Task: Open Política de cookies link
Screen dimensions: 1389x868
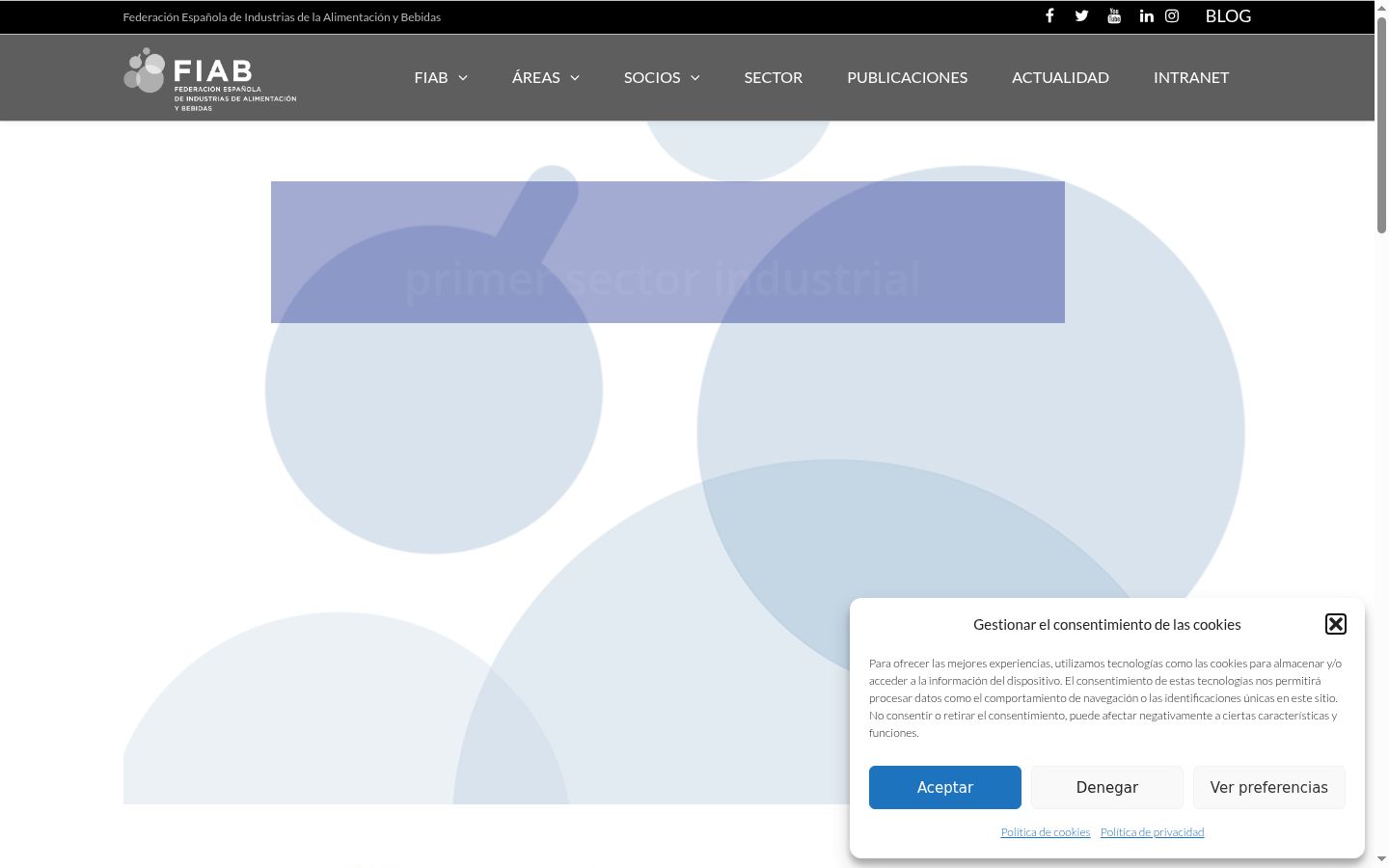Action: click(1046, 832)
